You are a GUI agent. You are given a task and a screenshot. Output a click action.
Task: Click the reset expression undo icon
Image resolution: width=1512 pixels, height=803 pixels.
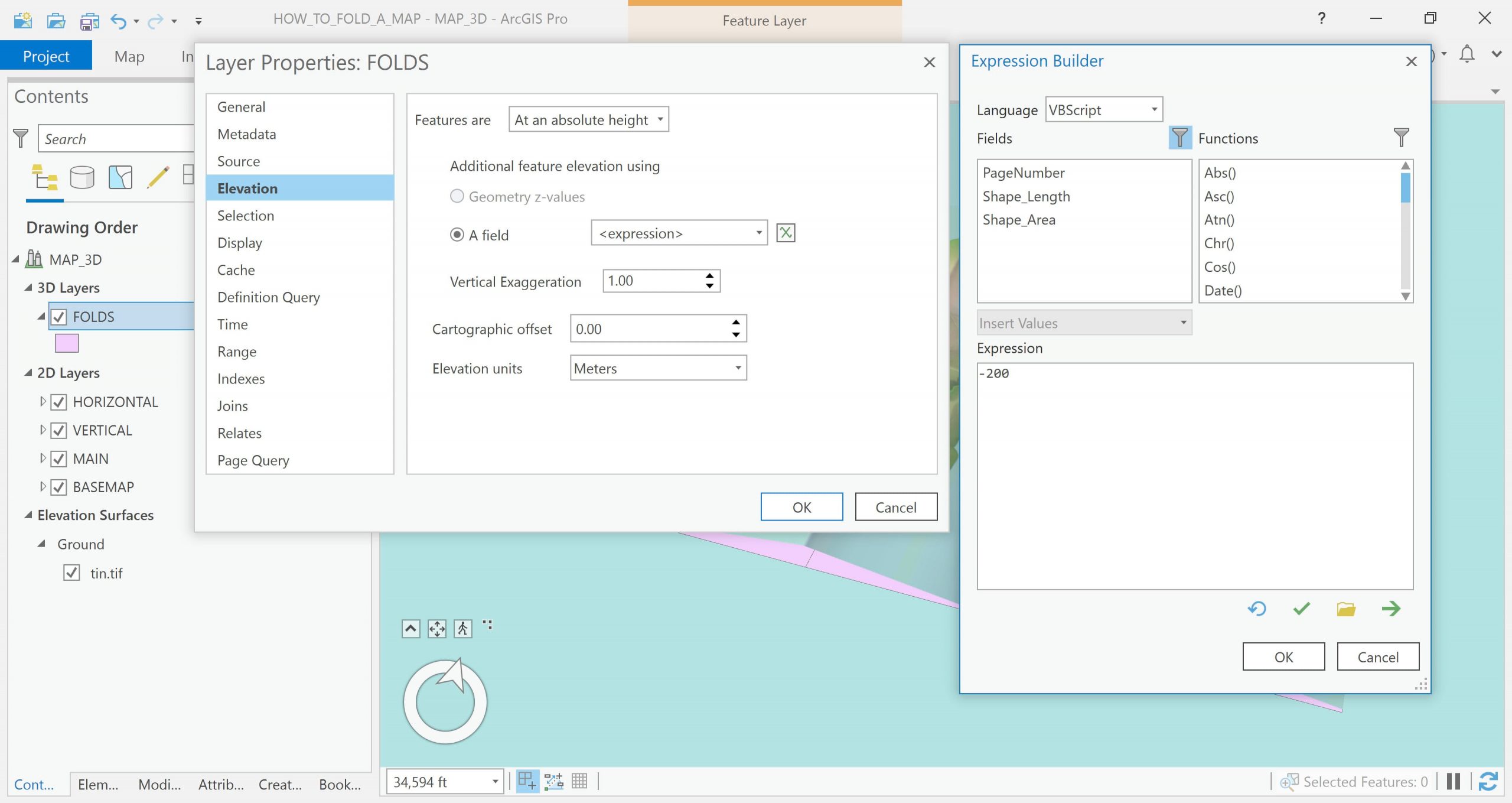1256,609
